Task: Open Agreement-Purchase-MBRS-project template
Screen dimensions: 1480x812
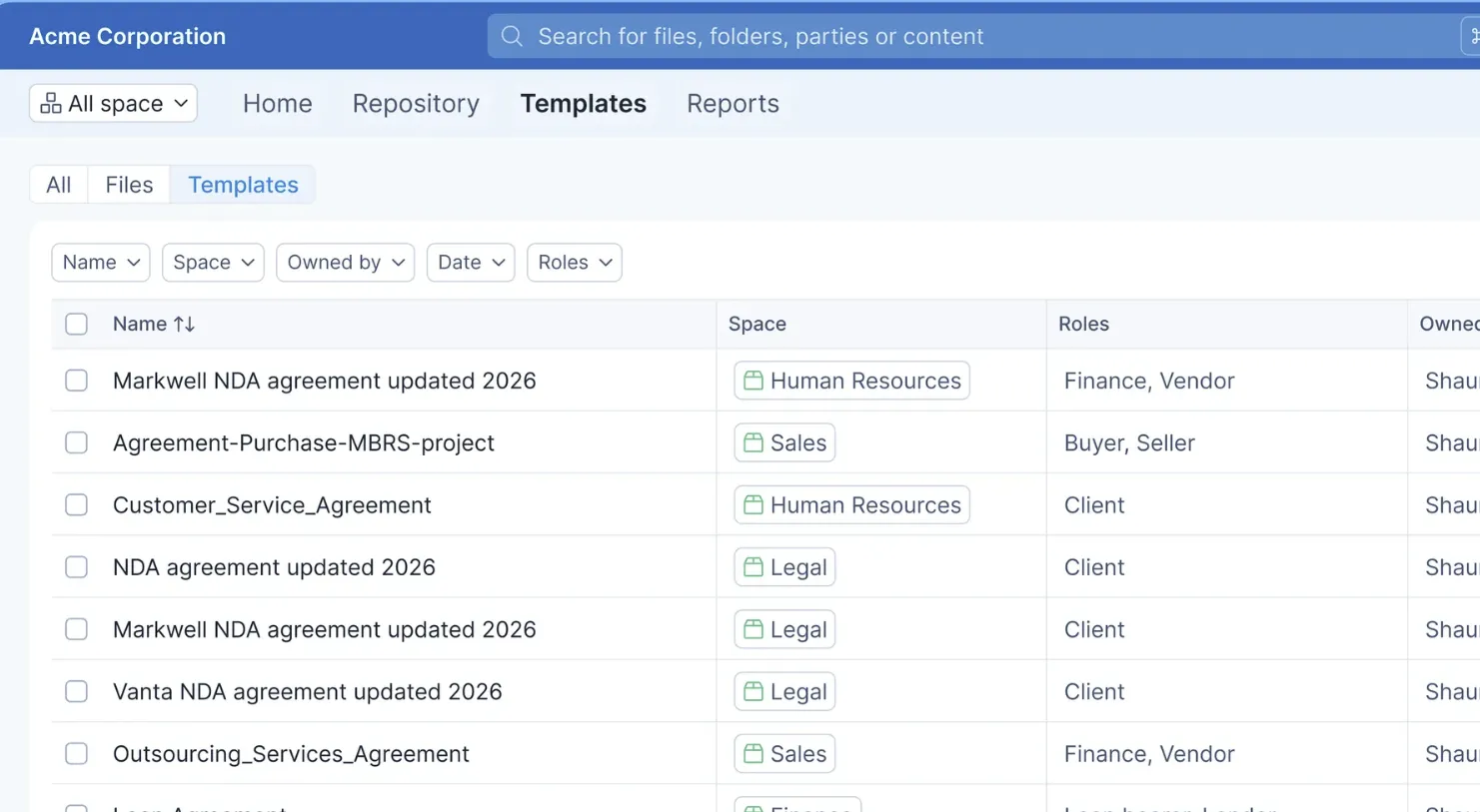Action: [x=304, y=443]
